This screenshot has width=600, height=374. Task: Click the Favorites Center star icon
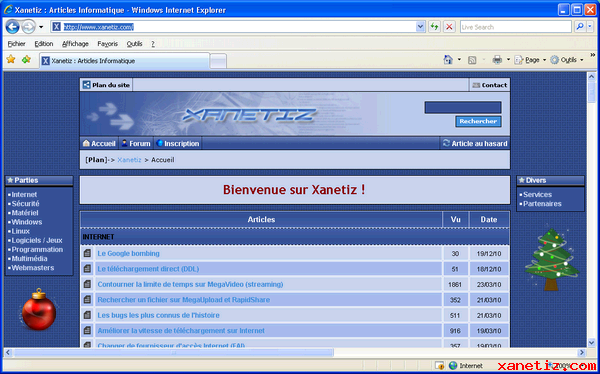tap(11, 59)
